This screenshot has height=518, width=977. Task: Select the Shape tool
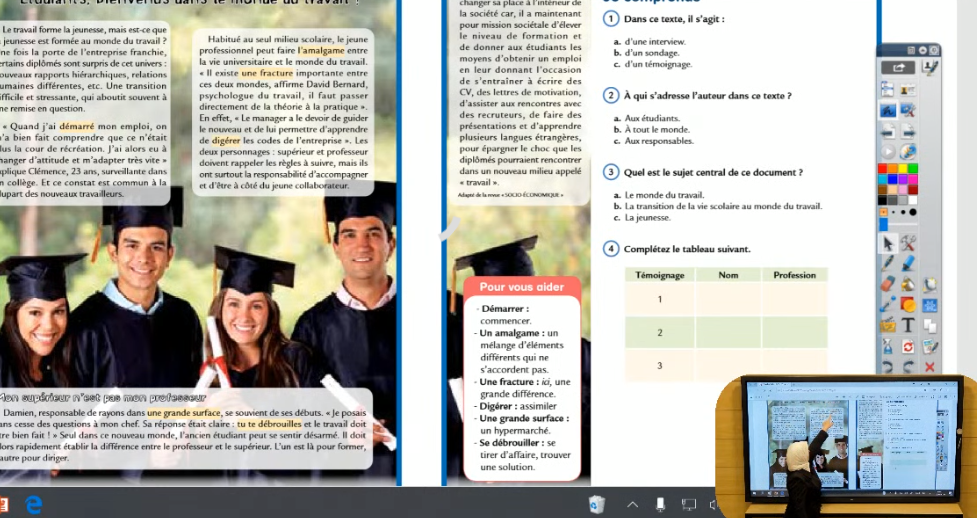[x=908, y=304]
